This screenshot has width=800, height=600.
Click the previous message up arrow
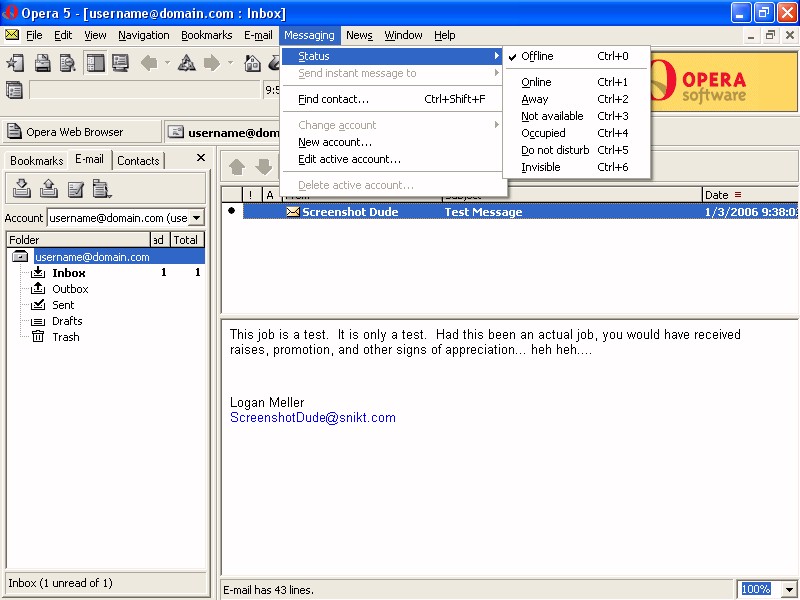click(x=237, y=166)
